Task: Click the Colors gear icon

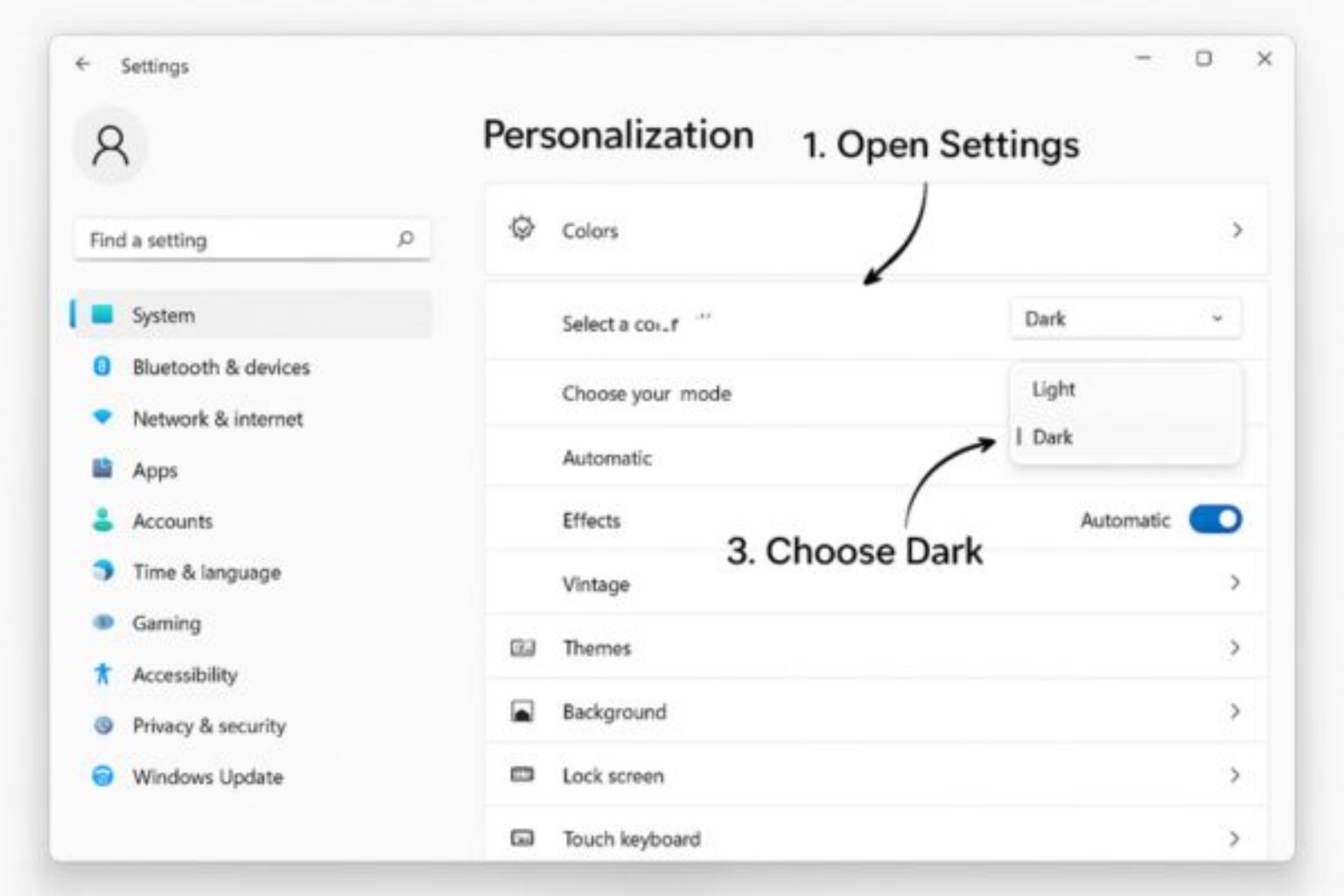Action: pos(521,227)
